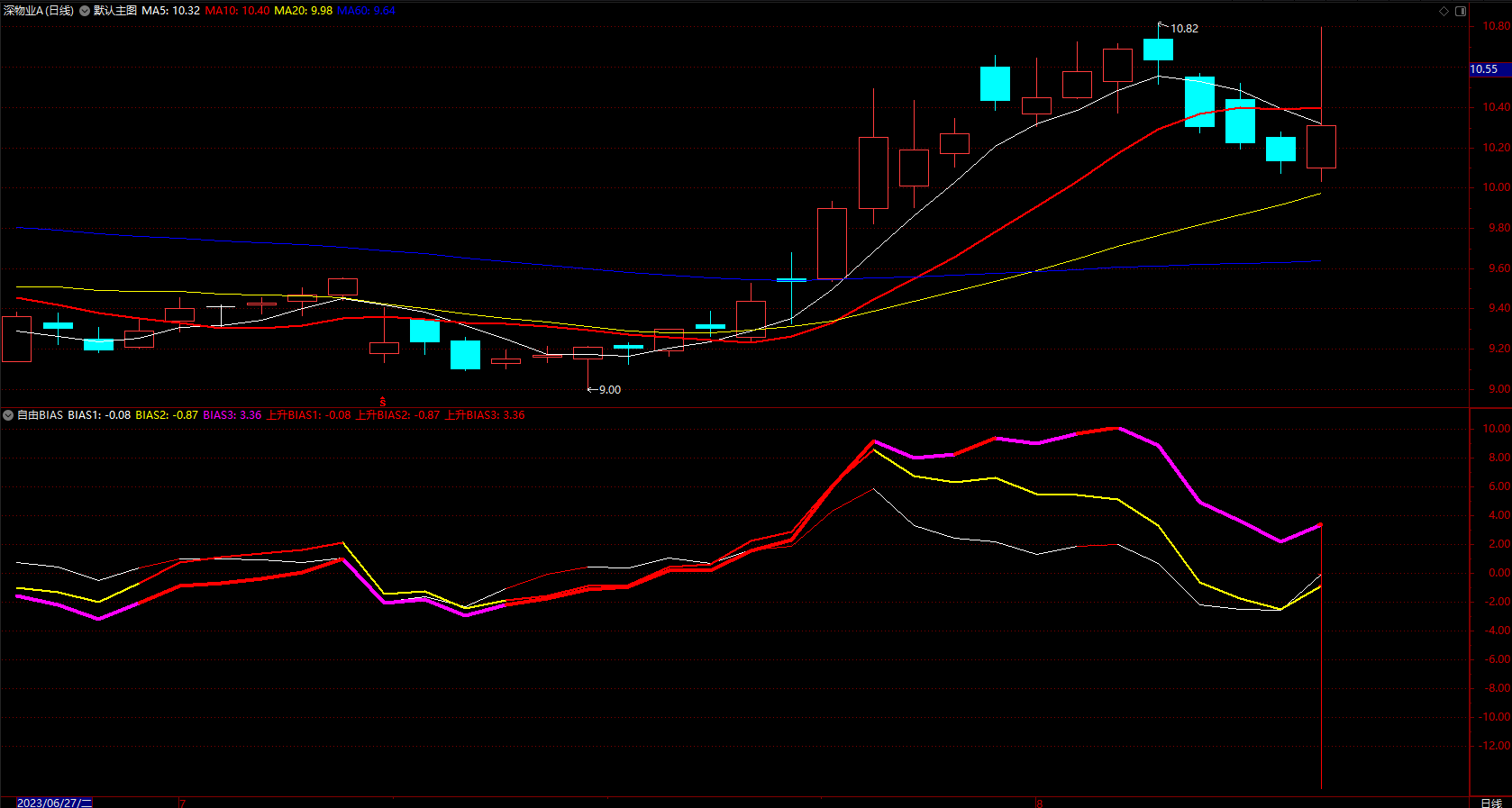The width and height of the screenshot is (1512, 808).
Task: Open the main chart dropdown arrow beside 默认主图
Action: [x=85, y=11]
